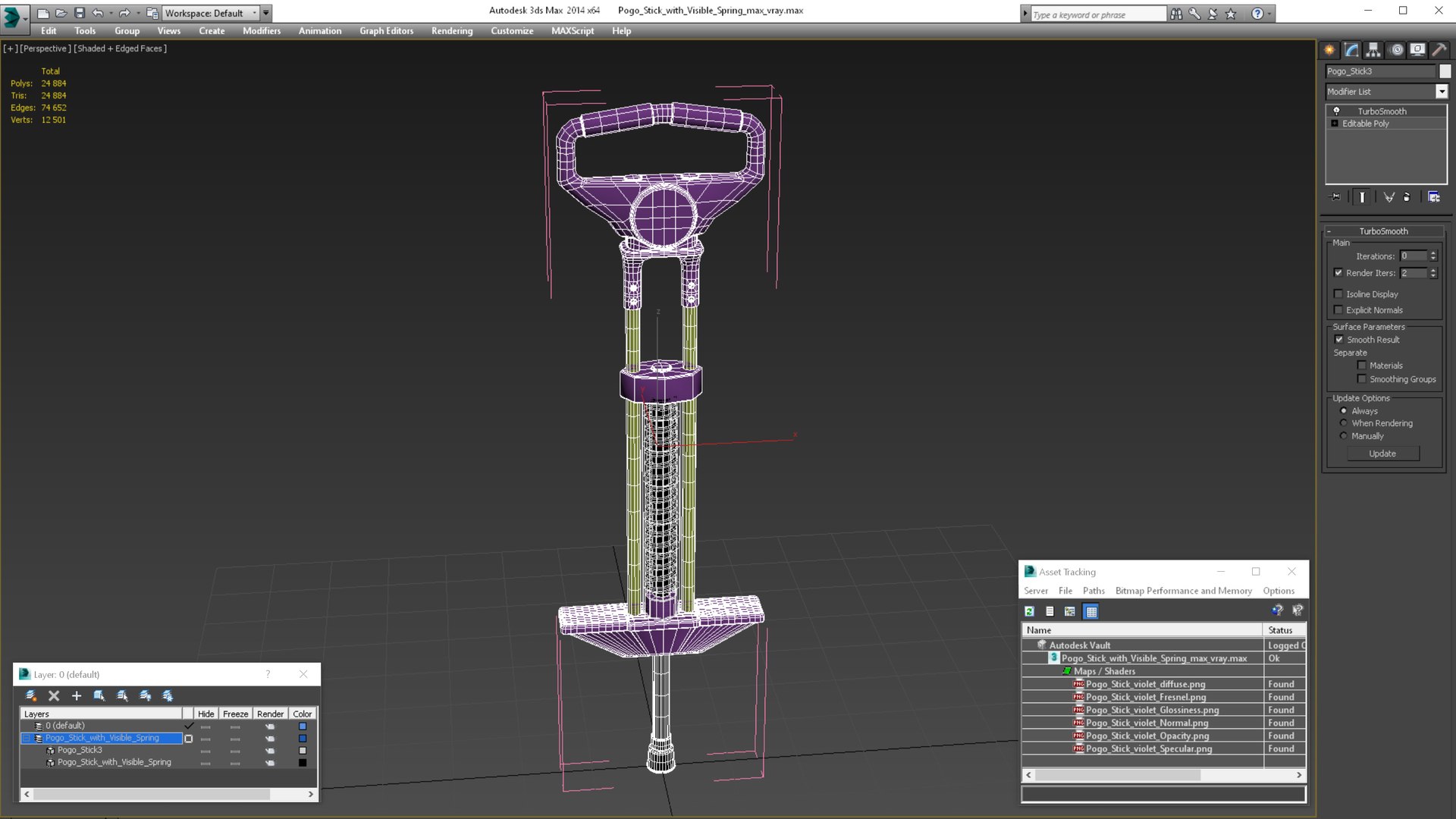Enable Isoline Display checkbox
Screen dimensions: 1456x819
coord(1338,294)
